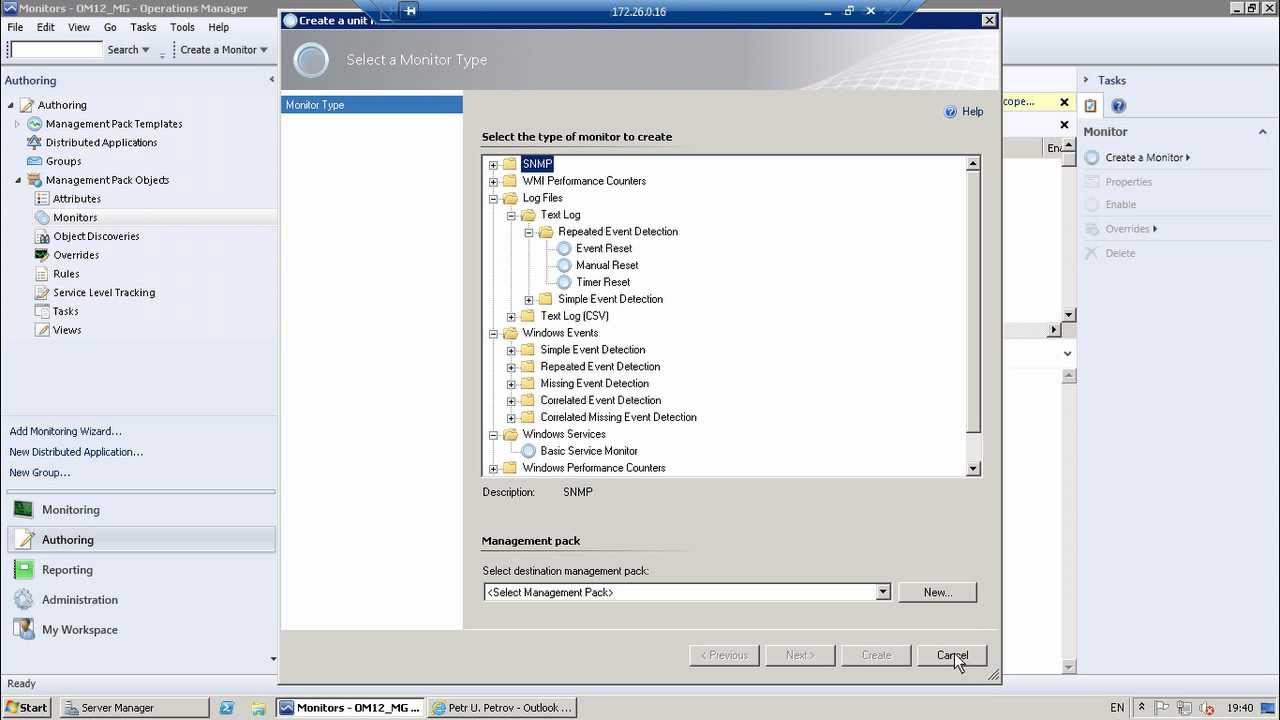1280x720 pixels.
Task: Click the Start button
Action: pyautogui.click(x=26, y=708)
